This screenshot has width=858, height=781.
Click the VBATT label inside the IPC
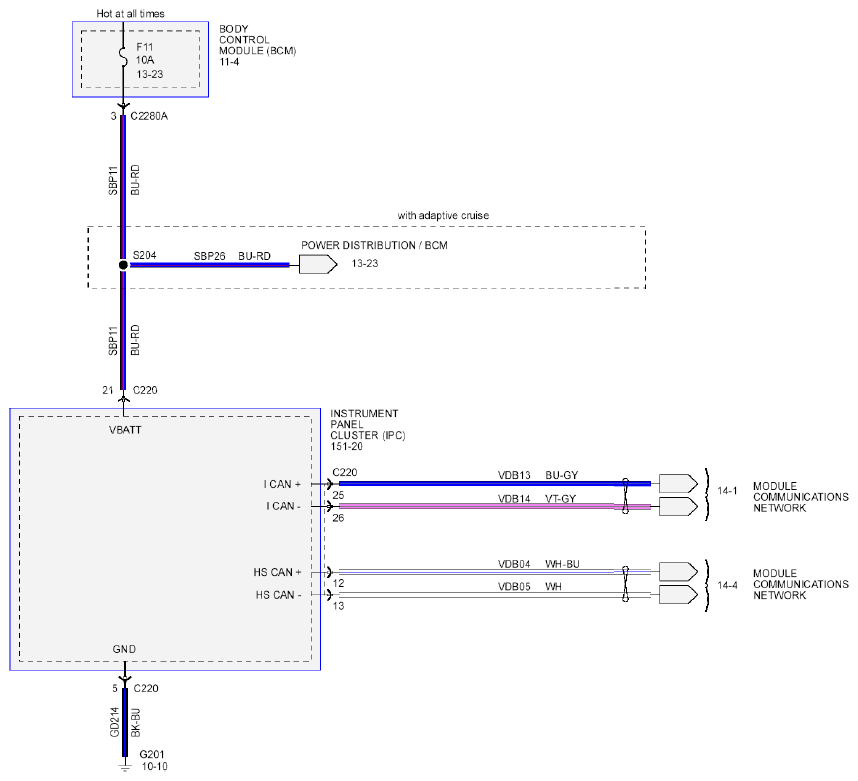pos(125,430)
